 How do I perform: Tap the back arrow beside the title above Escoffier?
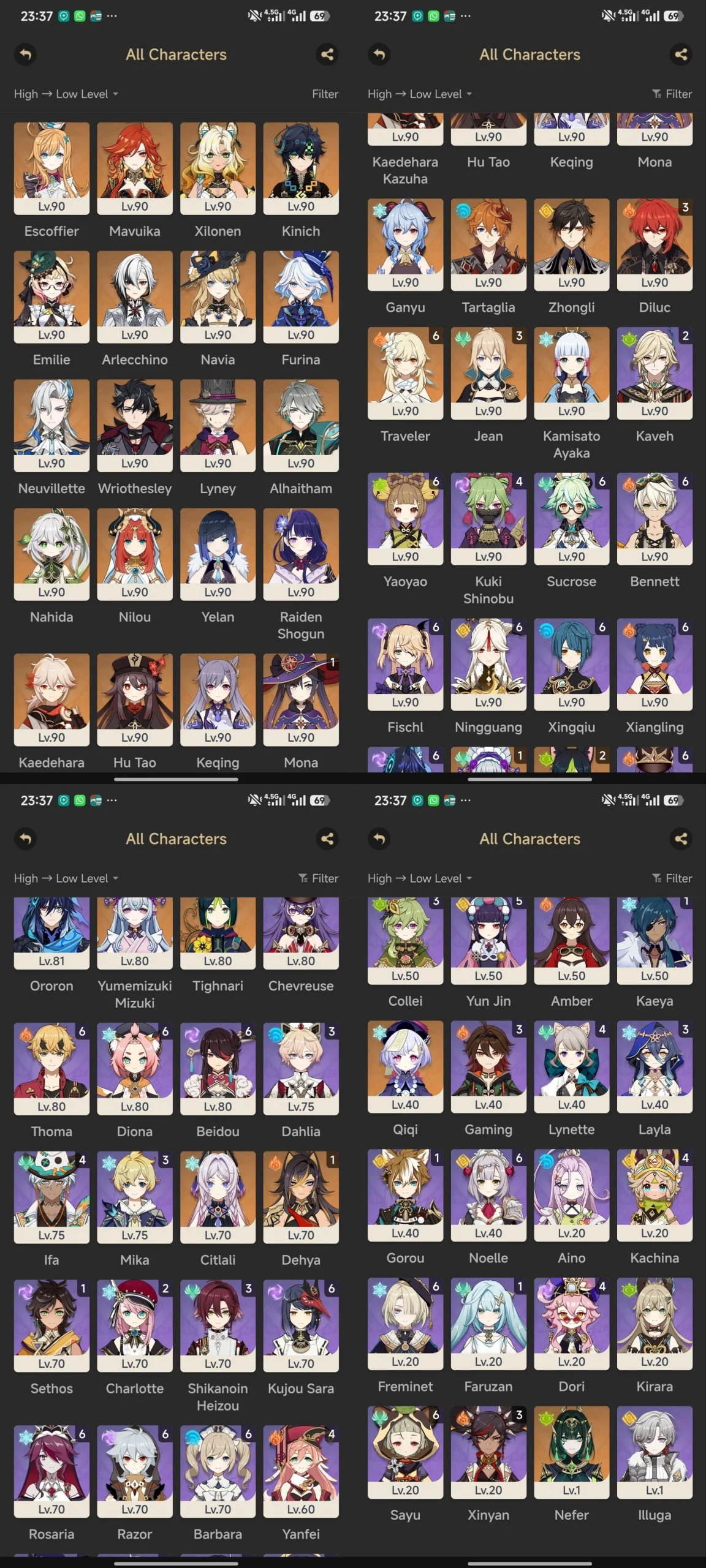coord(25,55)
